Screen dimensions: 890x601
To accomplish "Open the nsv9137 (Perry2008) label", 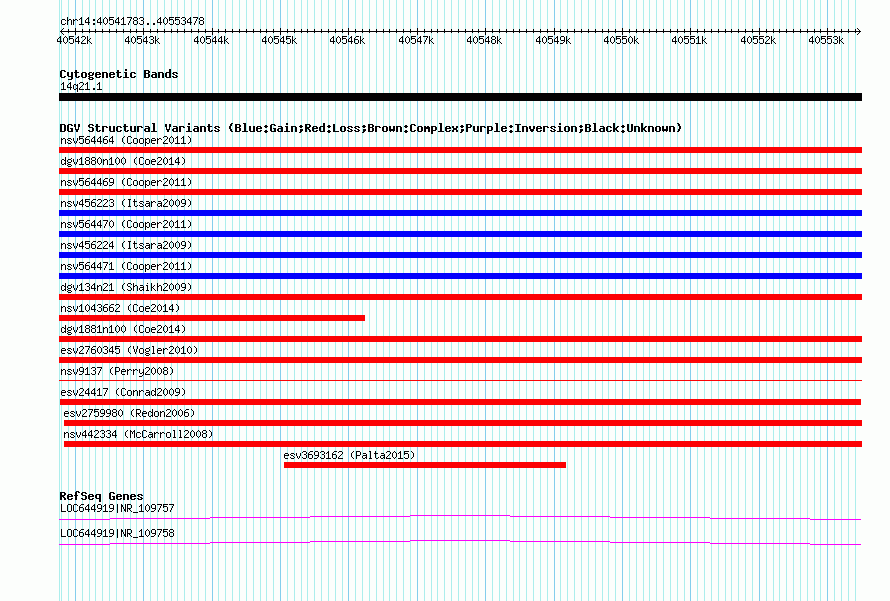I will (x=117, y=371).
